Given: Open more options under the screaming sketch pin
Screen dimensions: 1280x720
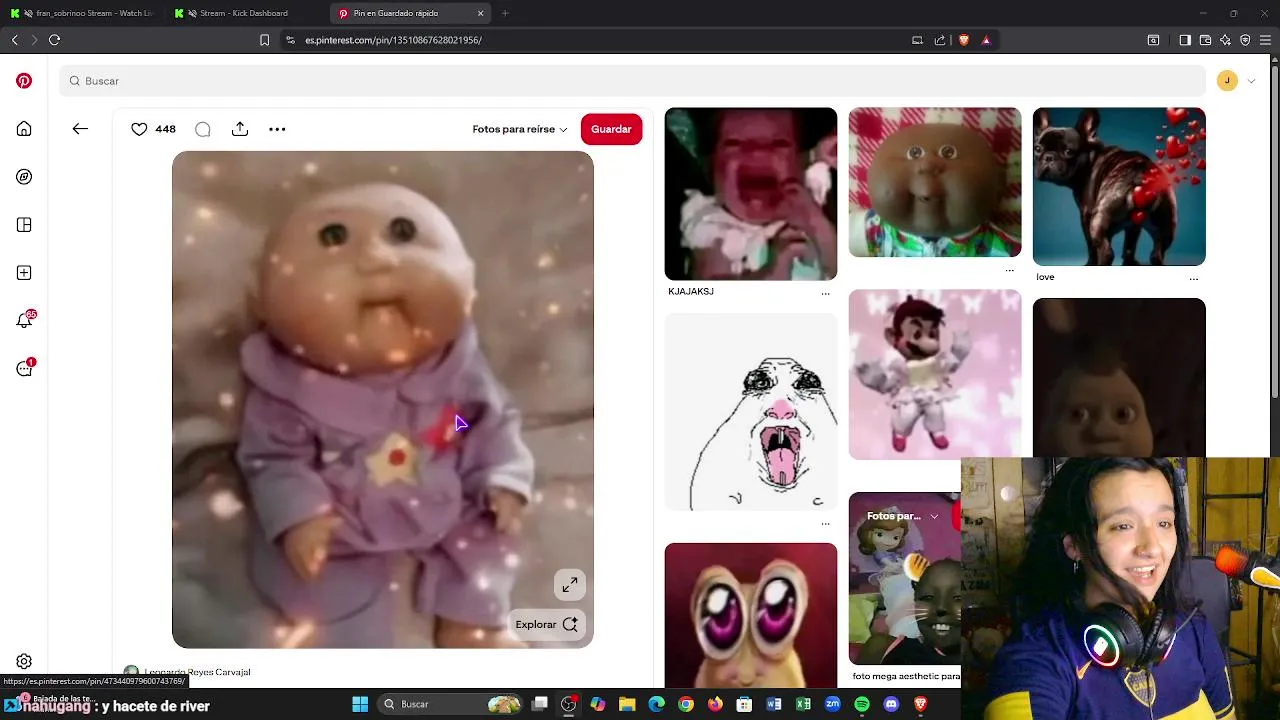Looking at the screenshot, I should point(825,523).
